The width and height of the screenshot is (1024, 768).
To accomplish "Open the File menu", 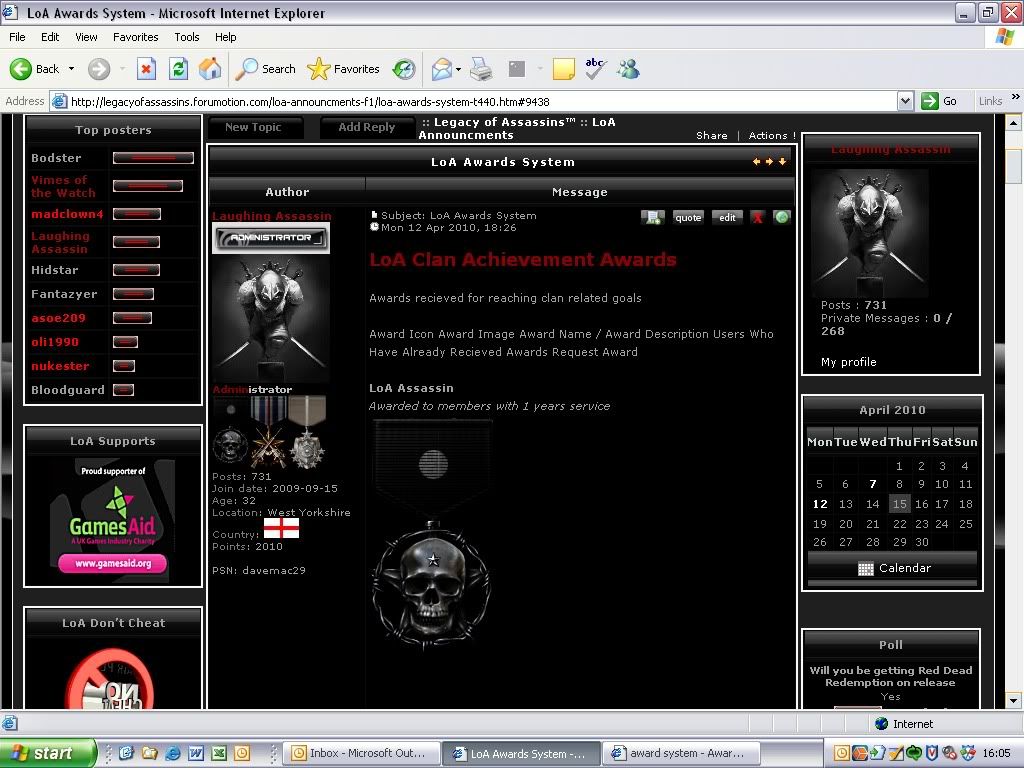I will (18, 37).
